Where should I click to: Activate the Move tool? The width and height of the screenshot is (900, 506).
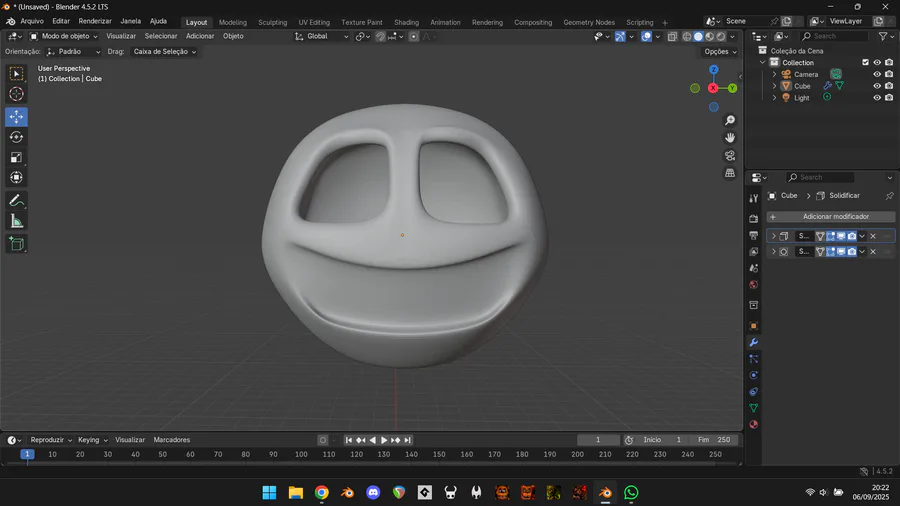click(16, 117)
